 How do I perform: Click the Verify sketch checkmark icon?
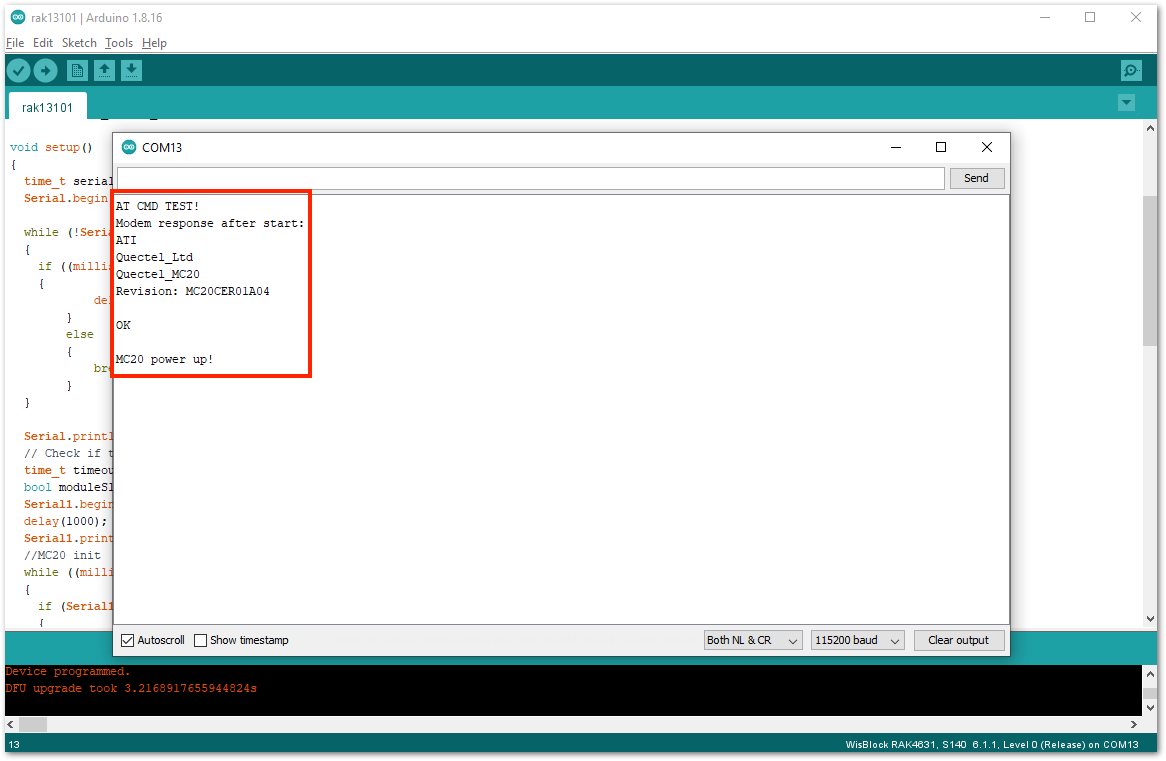tap(19, 71)
